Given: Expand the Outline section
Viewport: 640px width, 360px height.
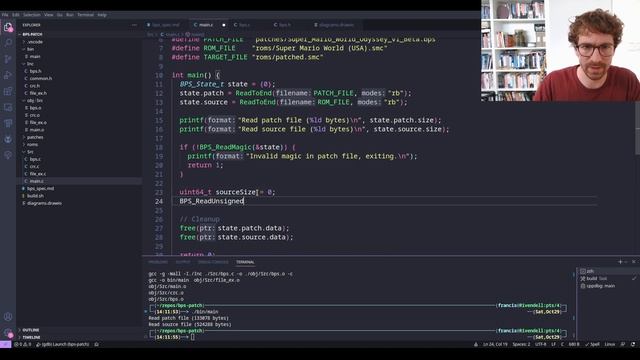Looking at the screenshot, I should [x=80, y=330].
